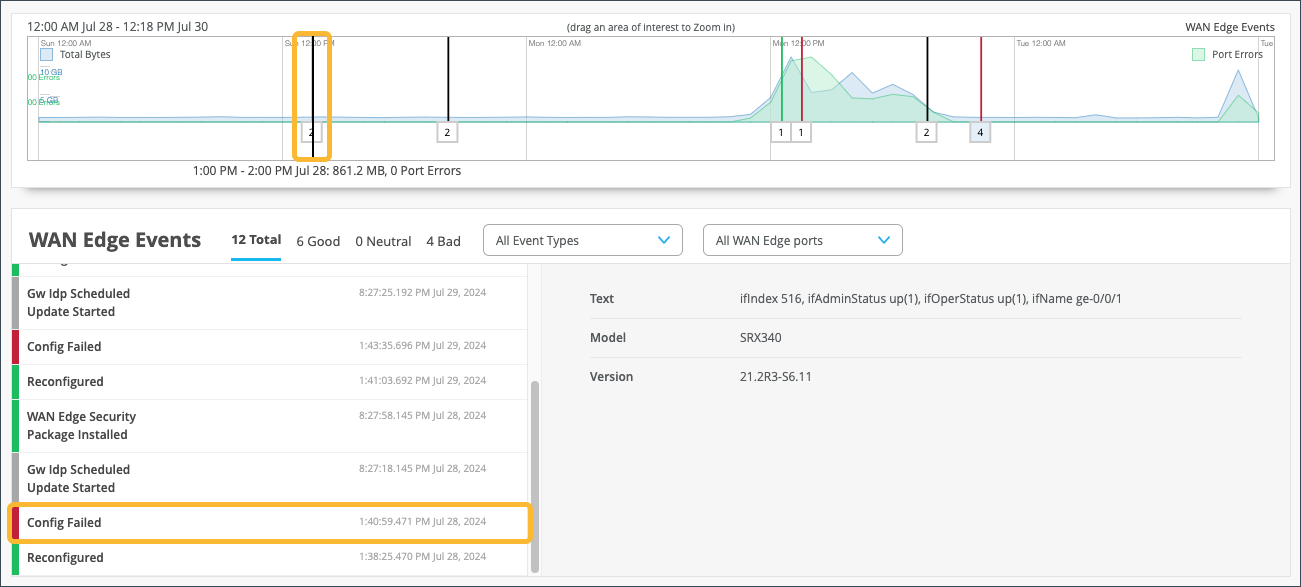Screen dimensions: 1301x587
Task: Click the highlighted marker 2 on timeline
Action: 311,132
